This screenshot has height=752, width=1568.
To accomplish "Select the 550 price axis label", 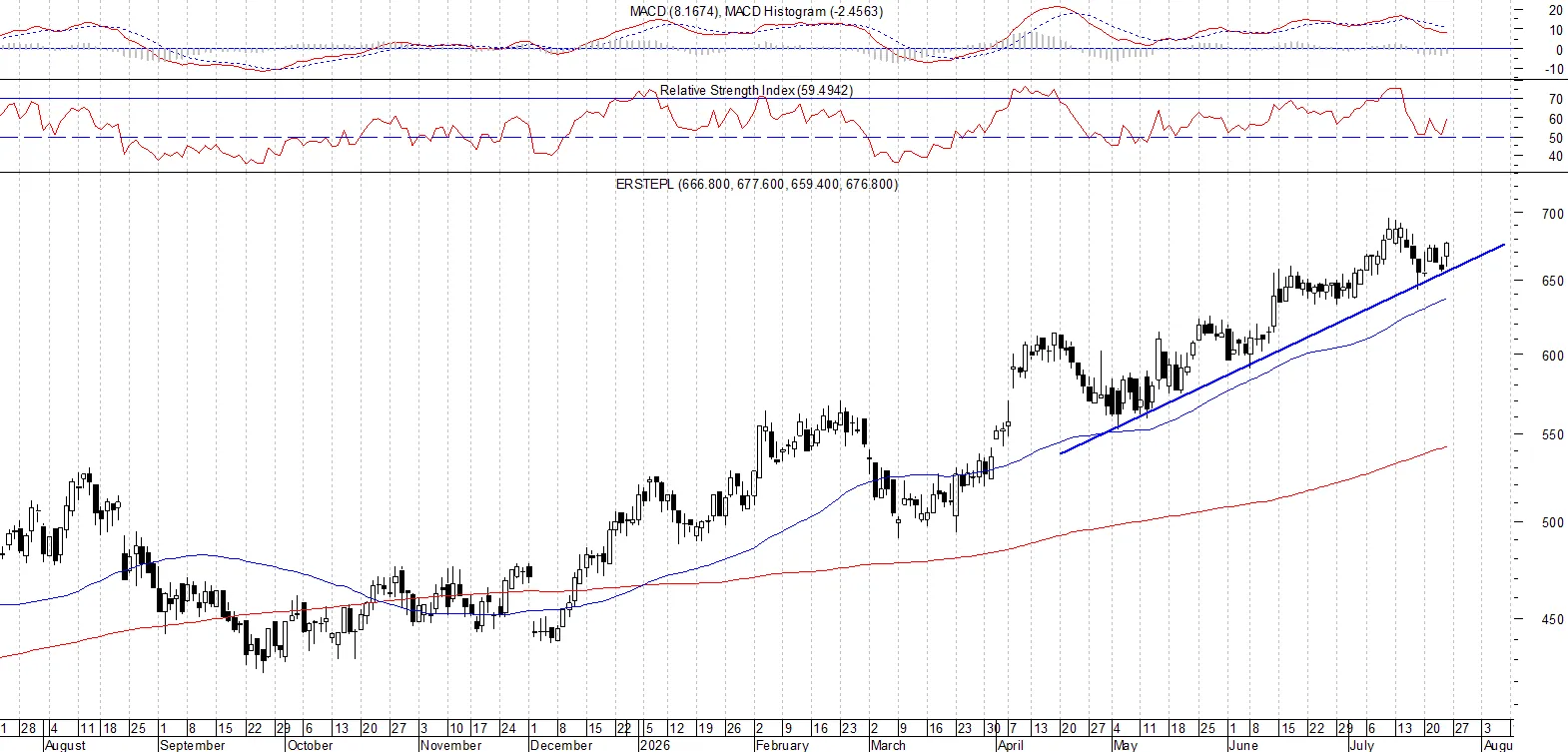I will [1553, 435].
